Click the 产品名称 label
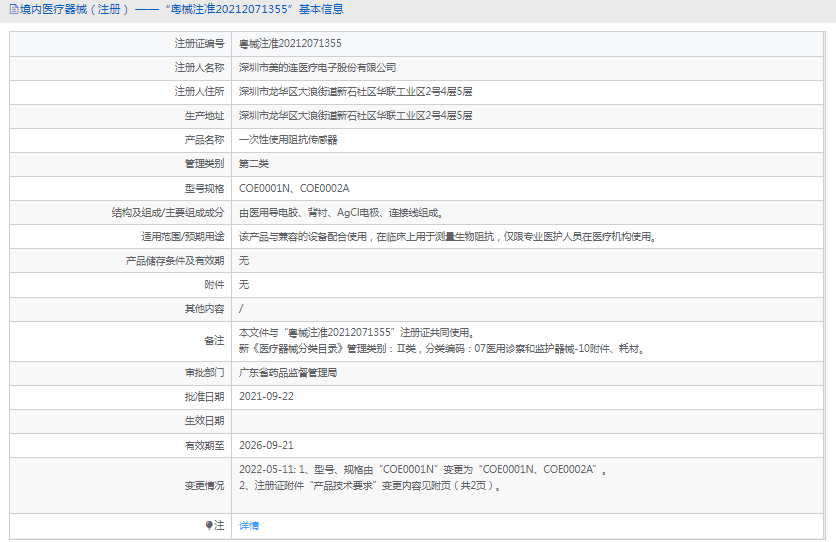Screen dimensions: 836x542 coord(205,140)
